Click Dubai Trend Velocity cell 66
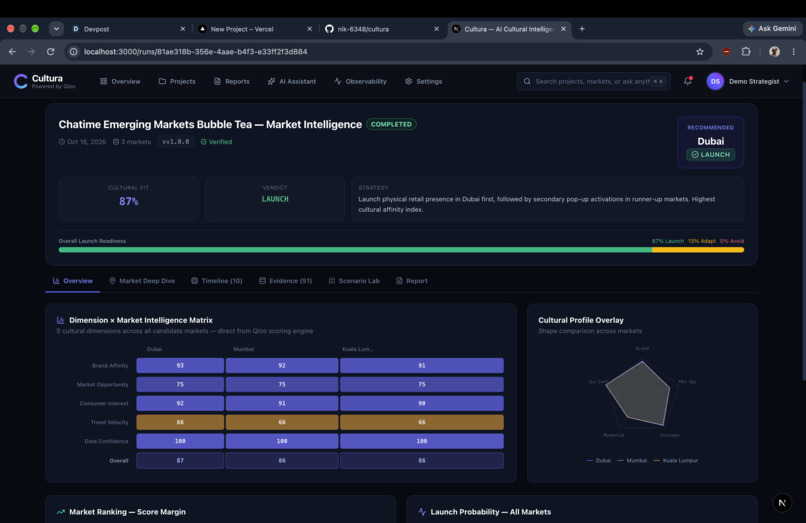The height and width of the screenshot is (523, 806). [180, 422]
